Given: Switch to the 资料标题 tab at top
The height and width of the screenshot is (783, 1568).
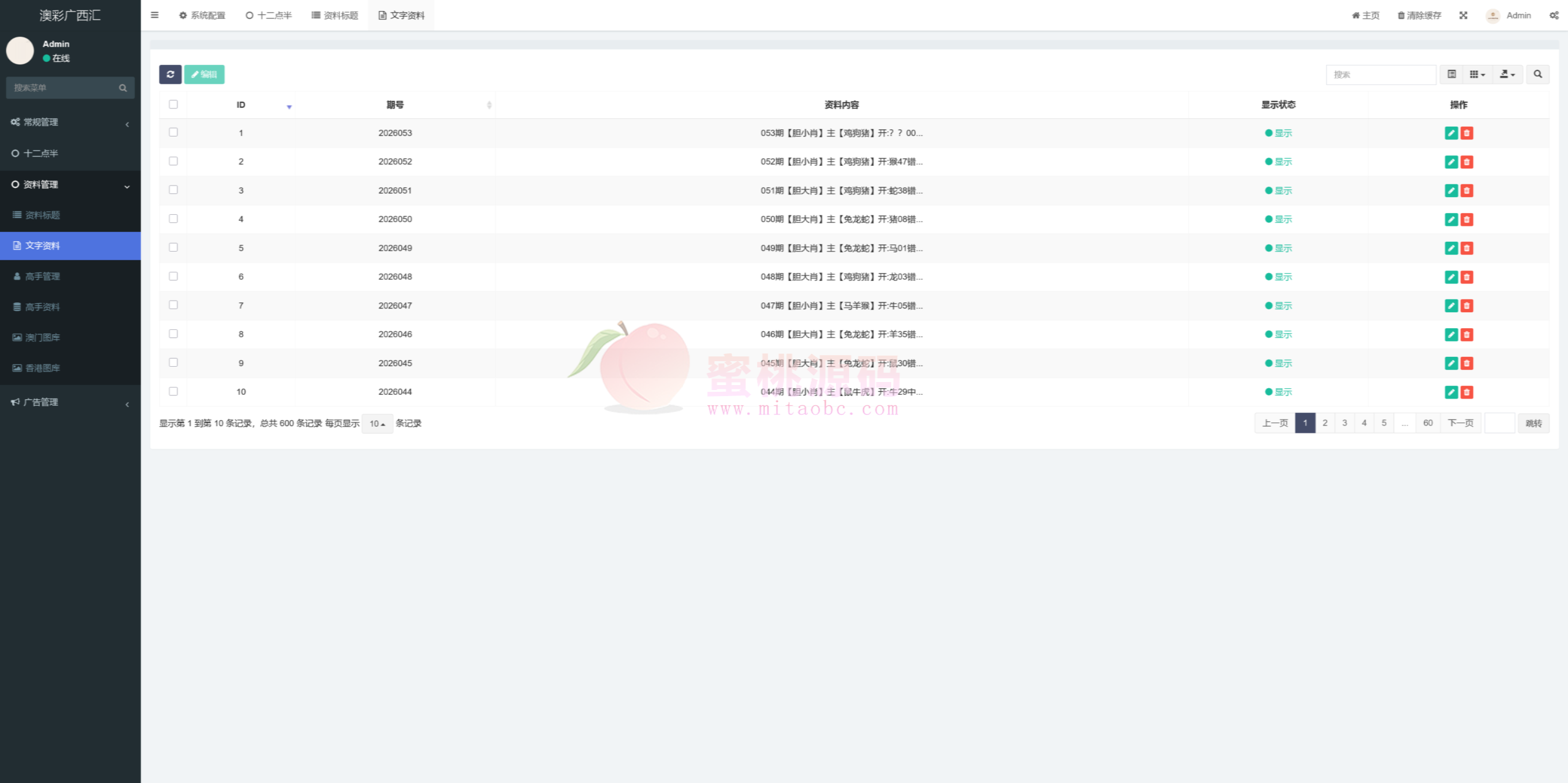Looking at the screenshot, I should [334, 15].
